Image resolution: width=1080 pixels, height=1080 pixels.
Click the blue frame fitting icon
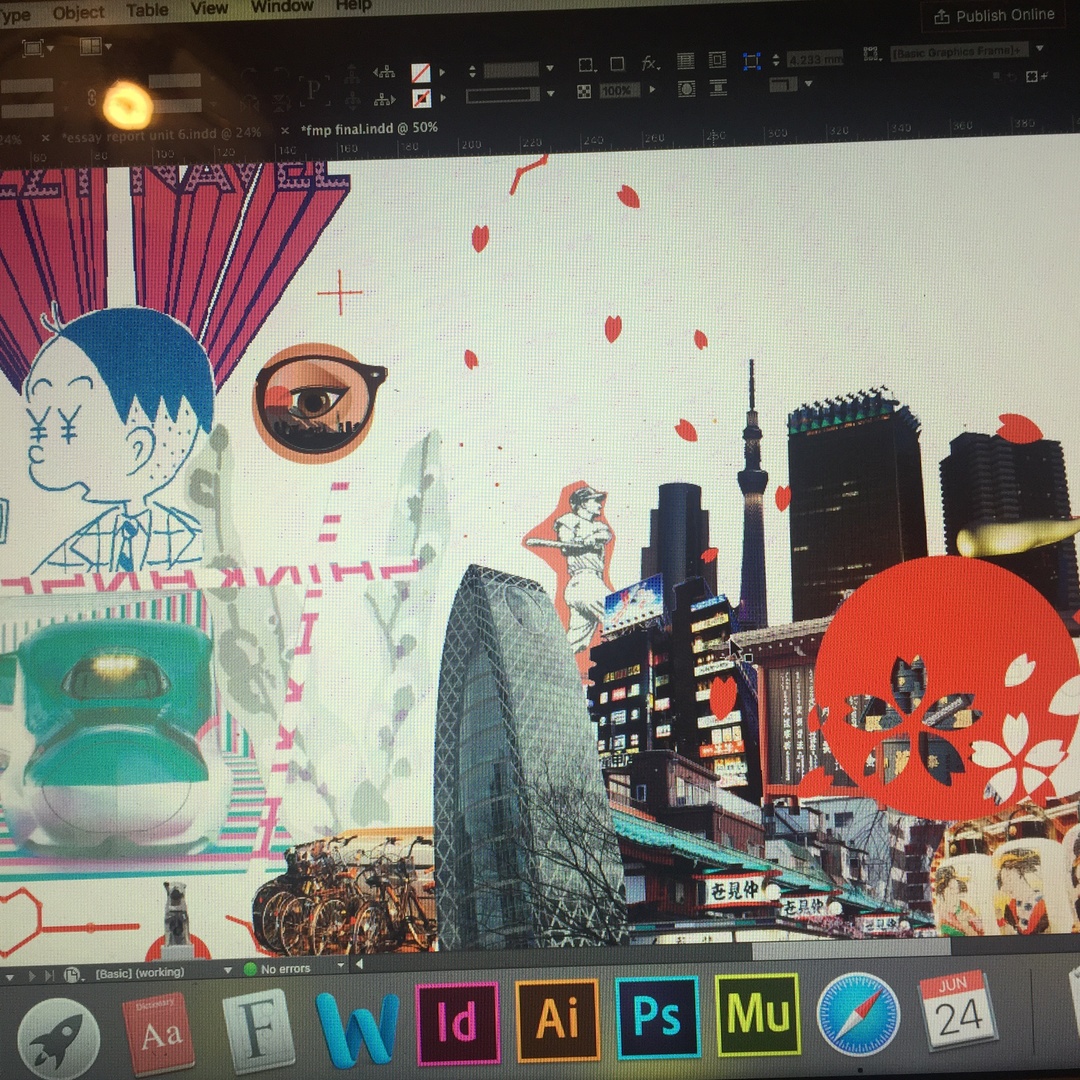tap(751, 61)
